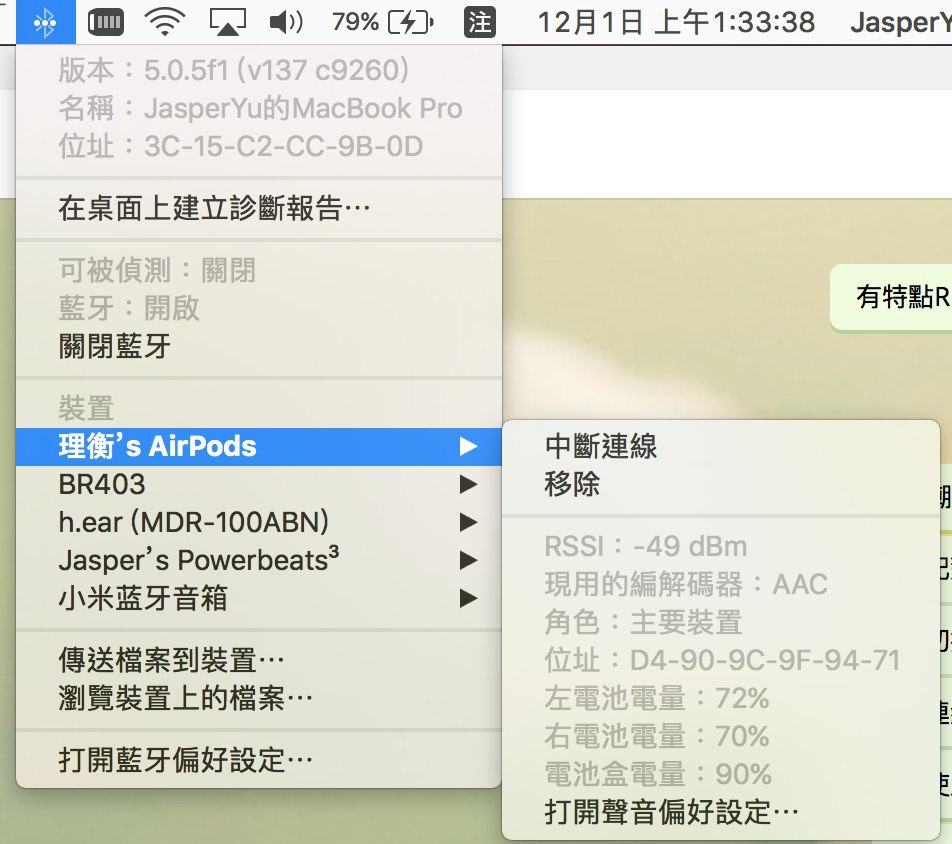Expand the 小米蓝牙音箱 submenu arrow
This screenshot has width=952, height=844.
coord(468,598)
